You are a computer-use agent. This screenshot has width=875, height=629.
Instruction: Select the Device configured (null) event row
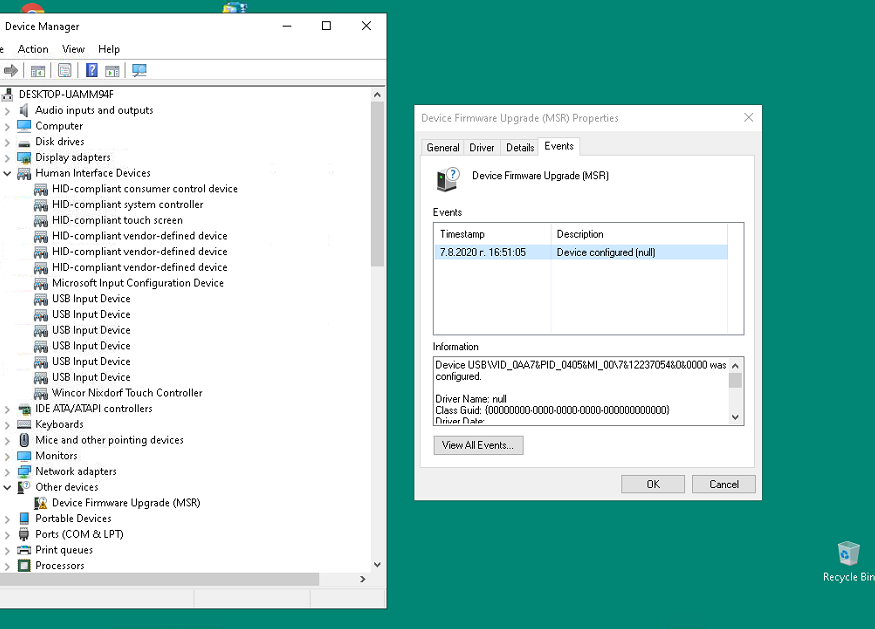tap(580, 252)
